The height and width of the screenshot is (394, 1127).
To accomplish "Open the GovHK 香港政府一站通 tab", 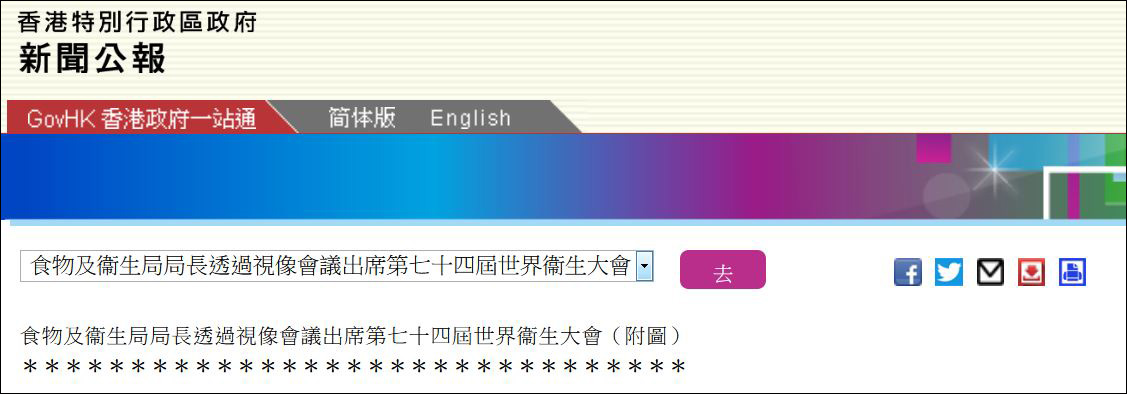I will 142,118.
